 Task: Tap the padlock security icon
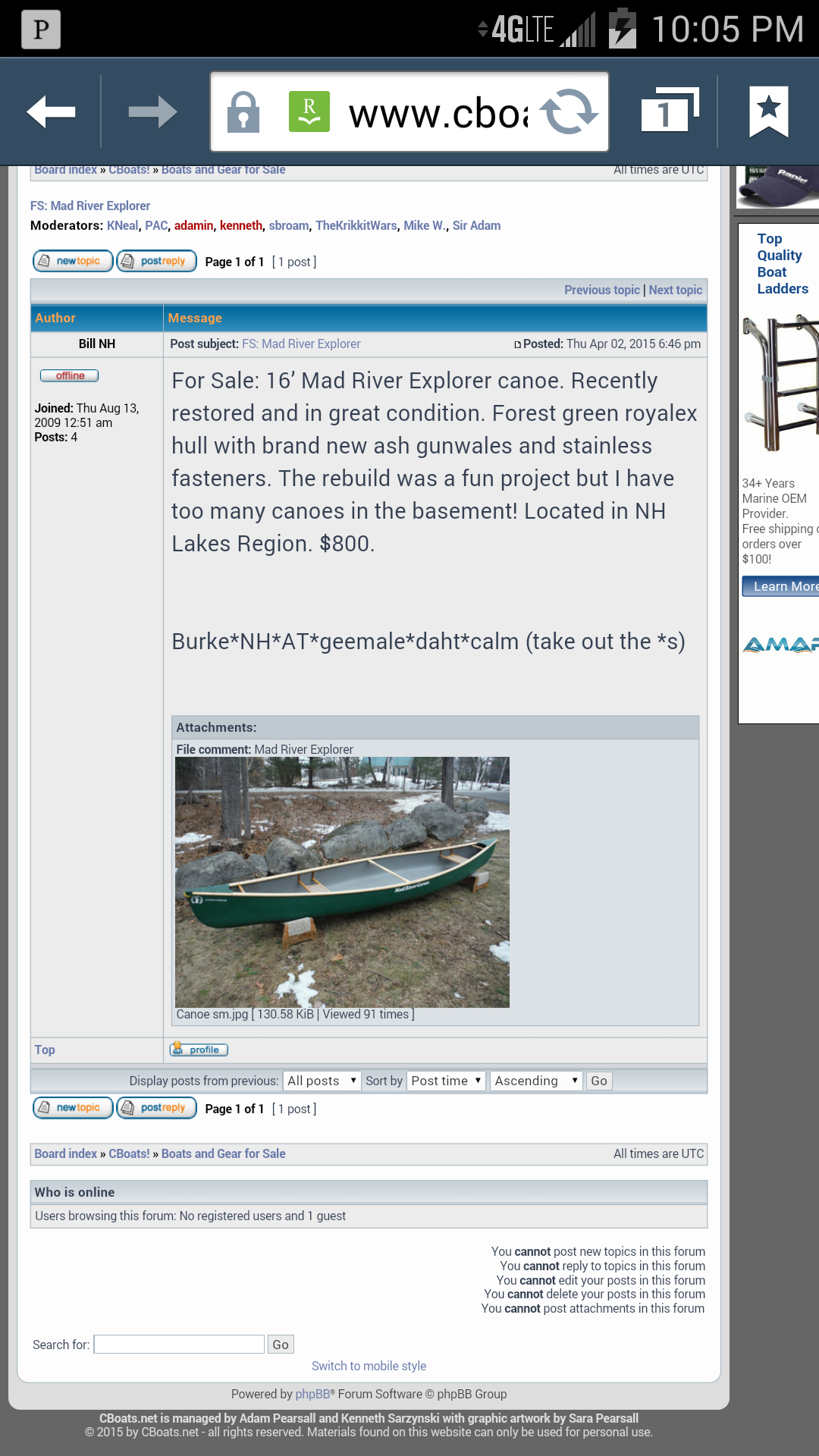tap(243, 112)
